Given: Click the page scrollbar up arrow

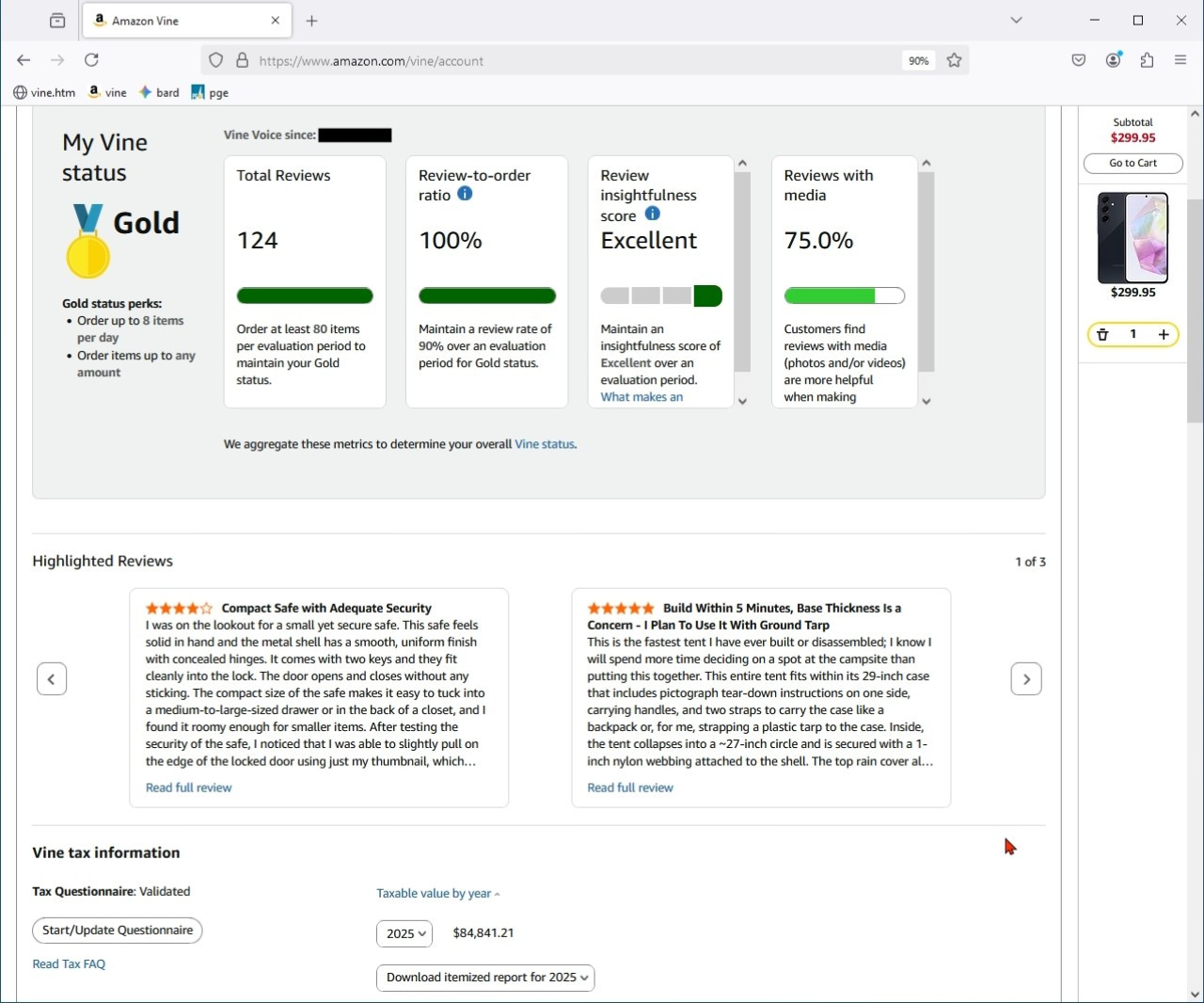Looking at the screenshot, I should (1196, 114).
